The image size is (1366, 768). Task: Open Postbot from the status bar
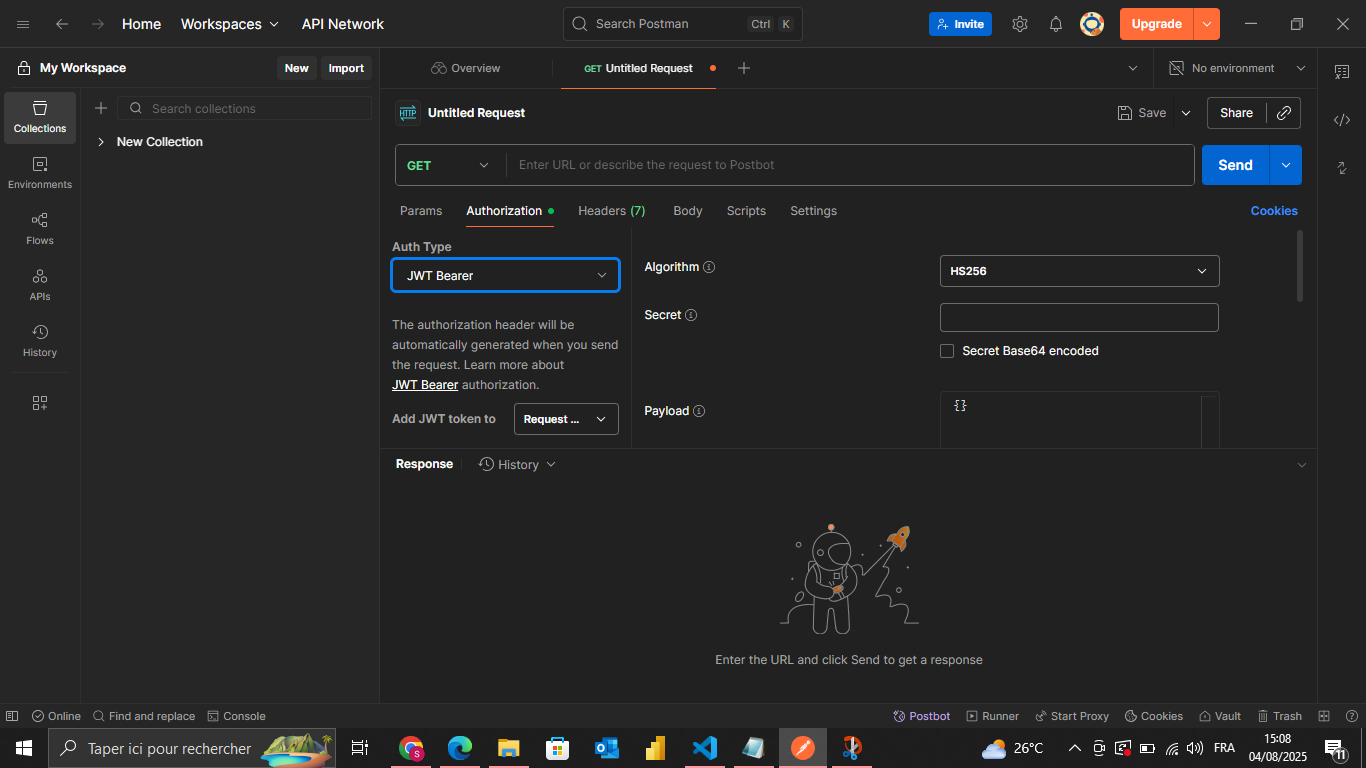pyautogui.click(x=922, y=716)
